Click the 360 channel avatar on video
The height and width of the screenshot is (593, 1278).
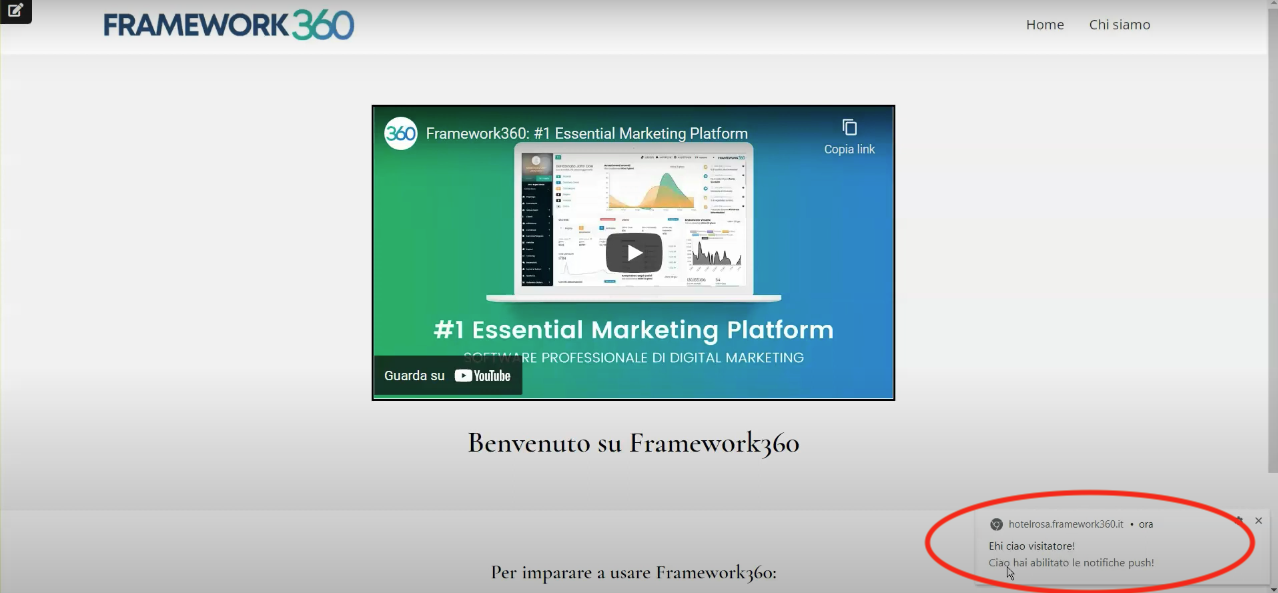[x=401, y=133]
